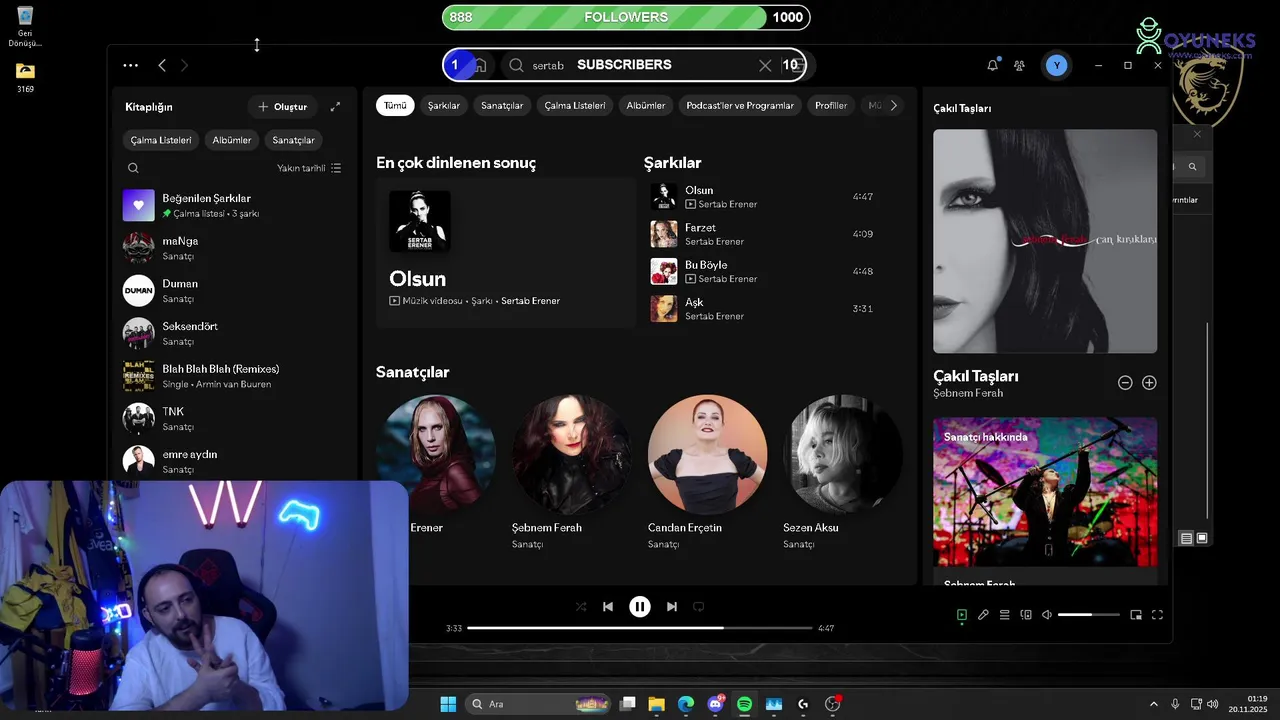Viewport: 1280px width, 720px height.
Task: Open TNK artist in library
Action: point(235,418)
